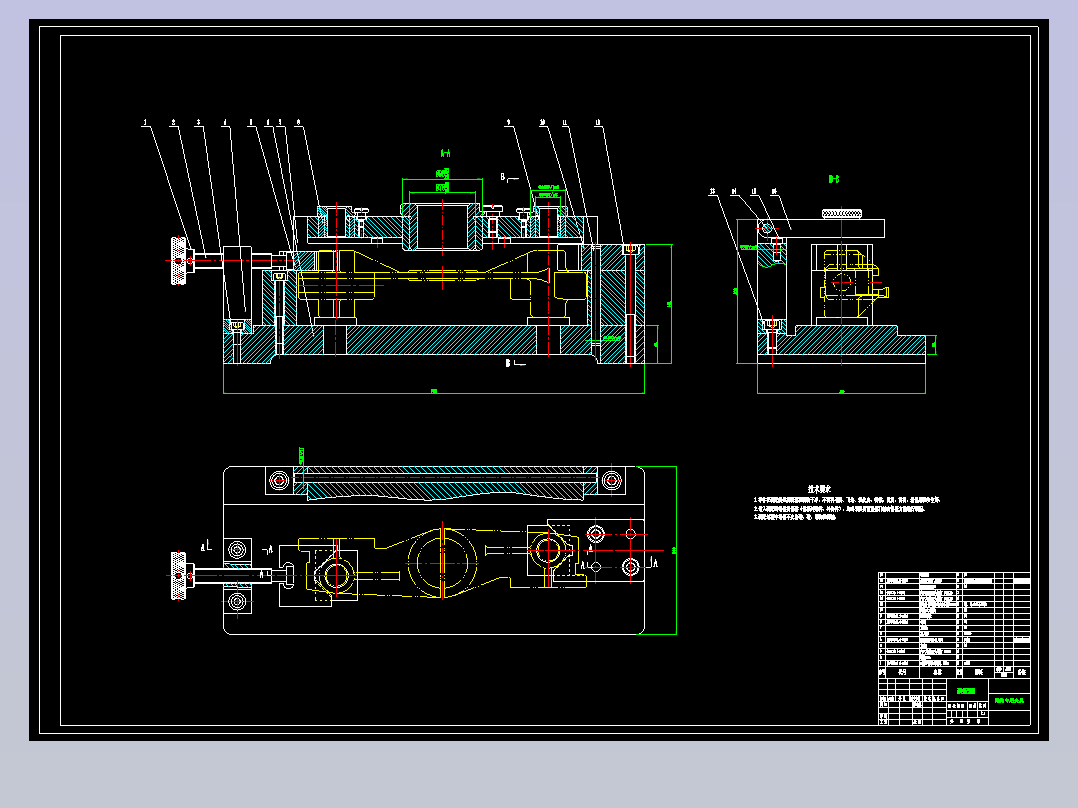Pick the knurled knob in the front section view
1078x808 pixels.
pyautogui.click(x=179, y=261)
